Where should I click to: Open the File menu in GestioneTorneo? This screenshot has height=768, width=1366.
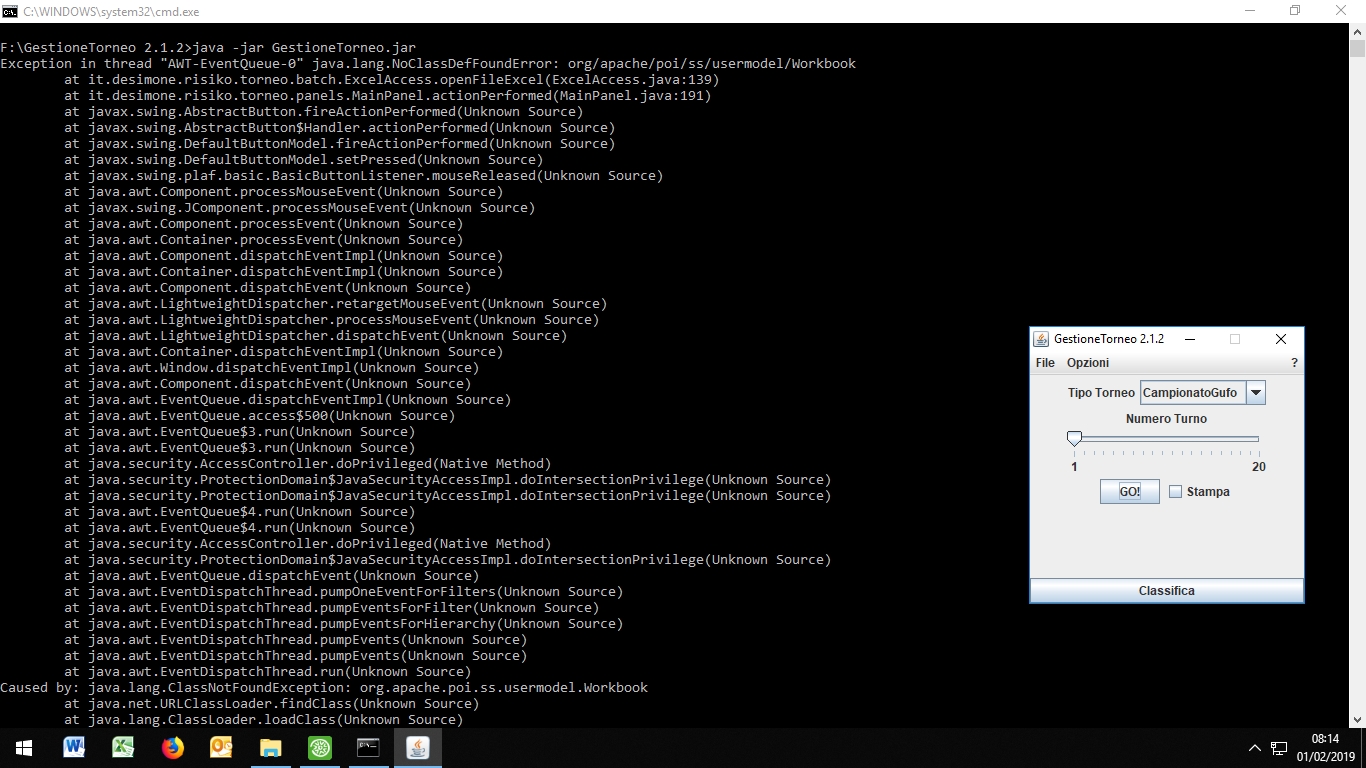point(1045,363)
